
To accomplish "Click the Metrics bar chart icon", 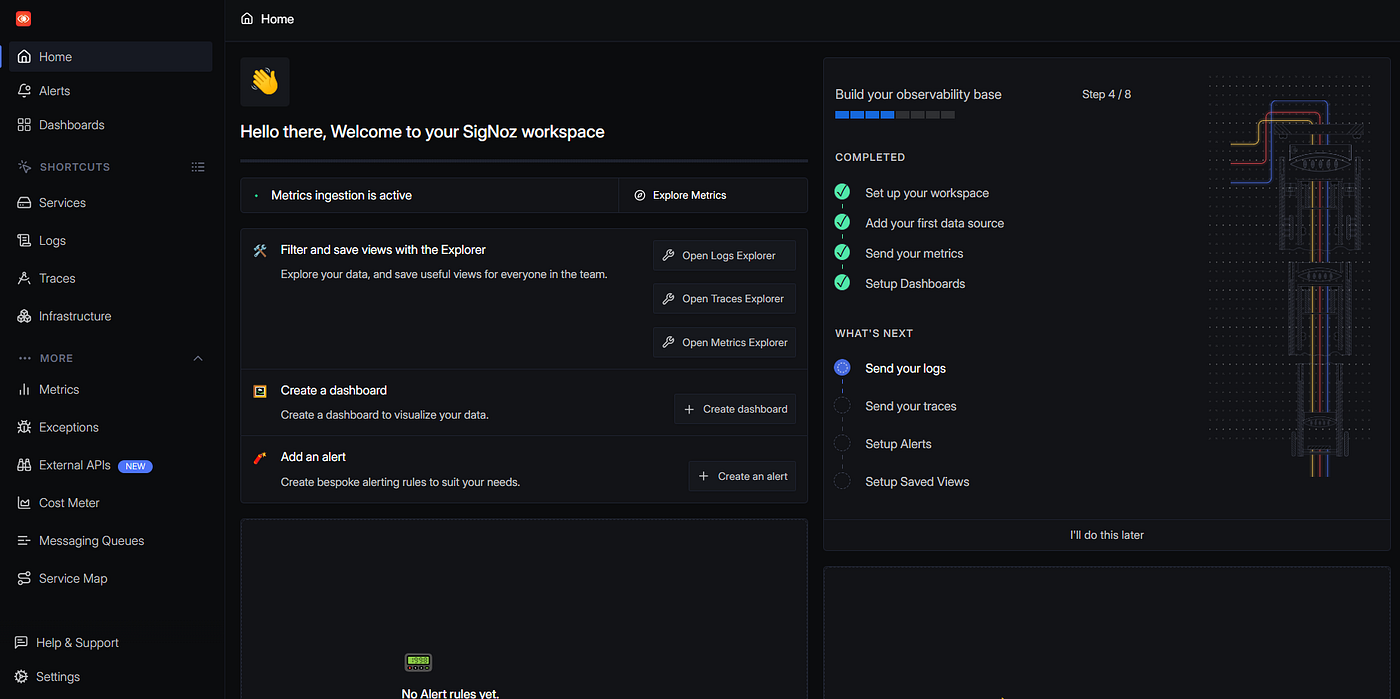I will (x=25, y=390).
